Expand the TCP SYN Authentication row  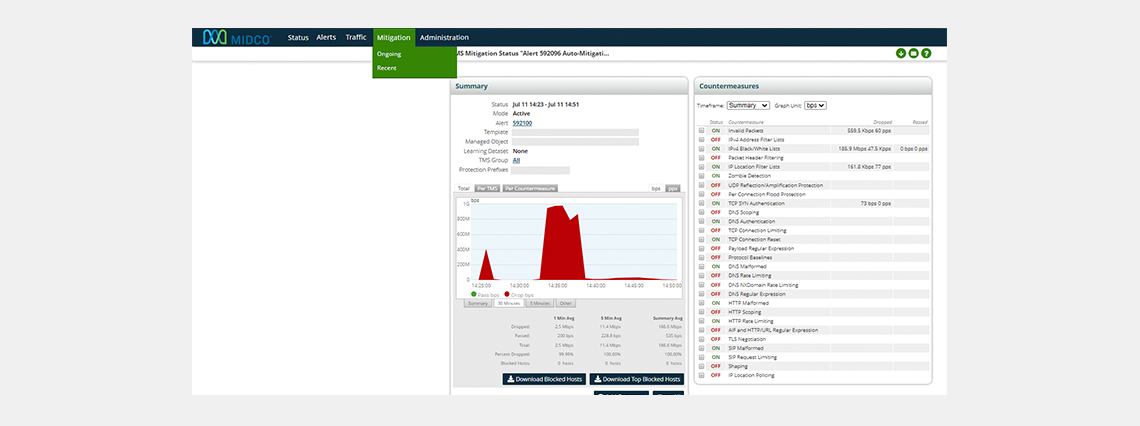[702, 203]
